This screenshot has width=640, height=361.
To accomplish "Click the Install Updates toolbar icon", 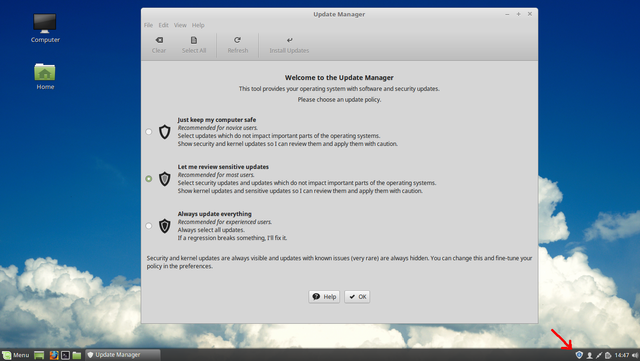I will click(289, 40).
